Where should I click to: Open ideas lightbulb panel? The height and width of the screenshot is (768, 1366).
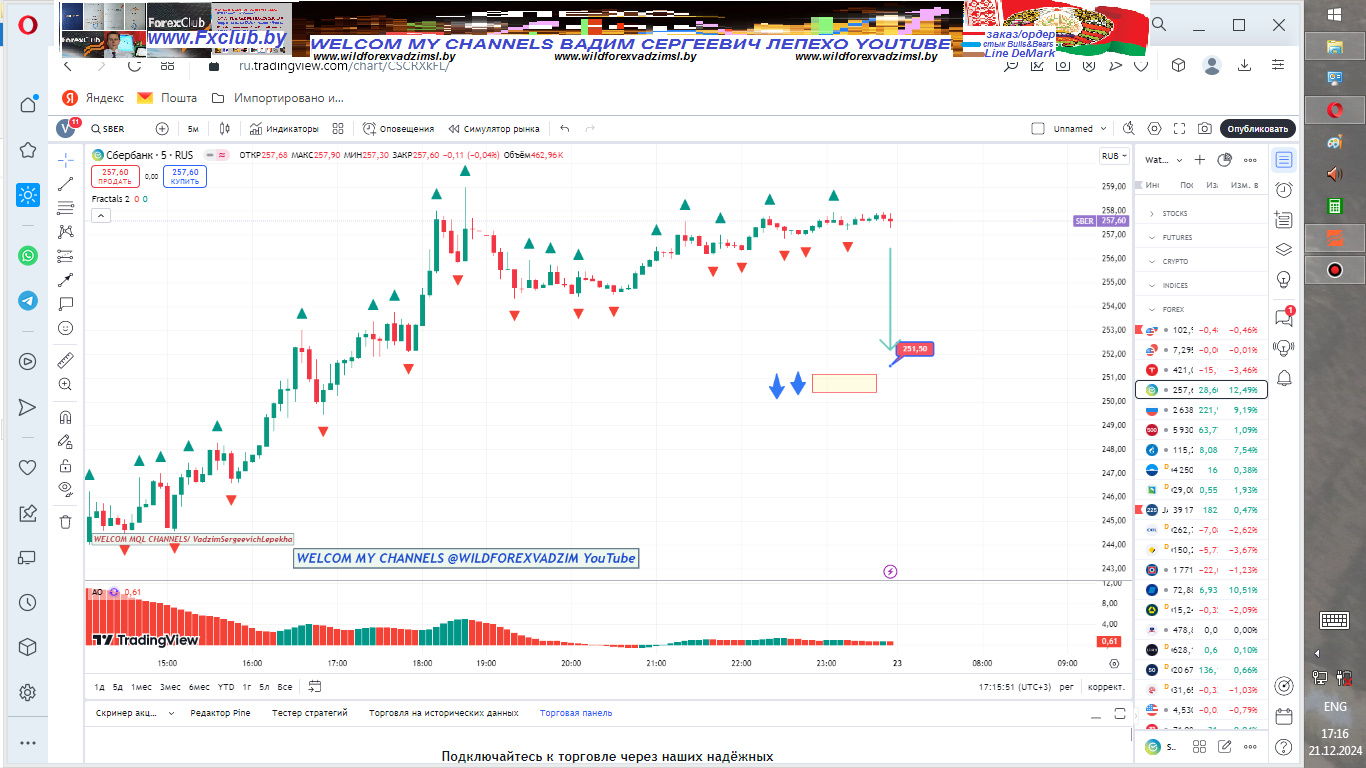(x=1284, y=278)
